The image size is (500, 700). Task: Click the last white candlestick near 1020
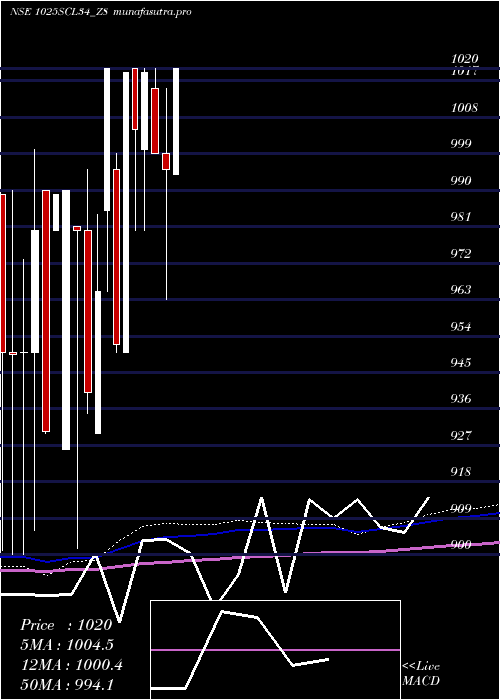coord(176,121)
